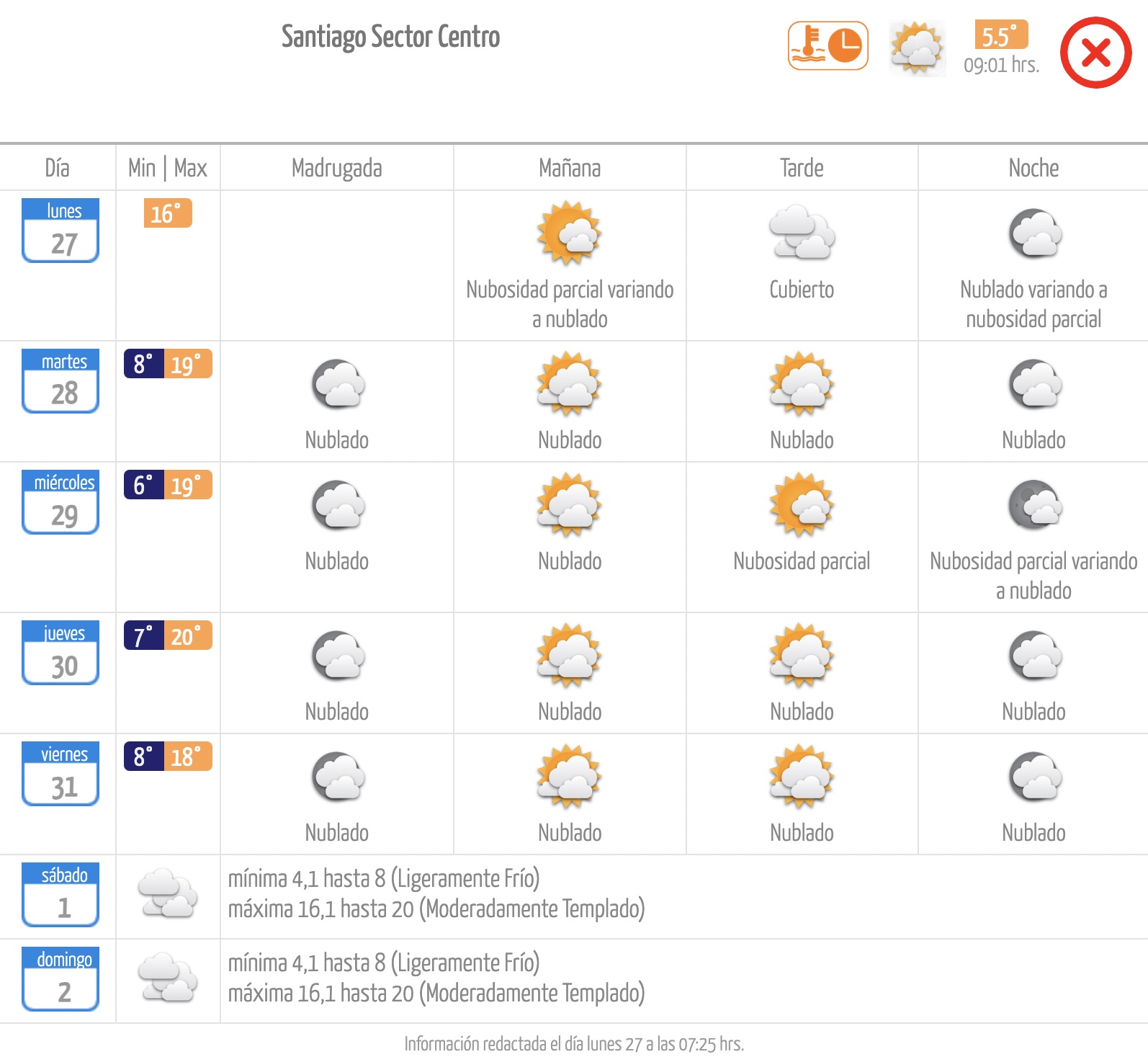Screen dimensions: 1148x1062
Task: Click domingo mínima 4,1 hasta 8 text
Action: [x=384, y=963]
